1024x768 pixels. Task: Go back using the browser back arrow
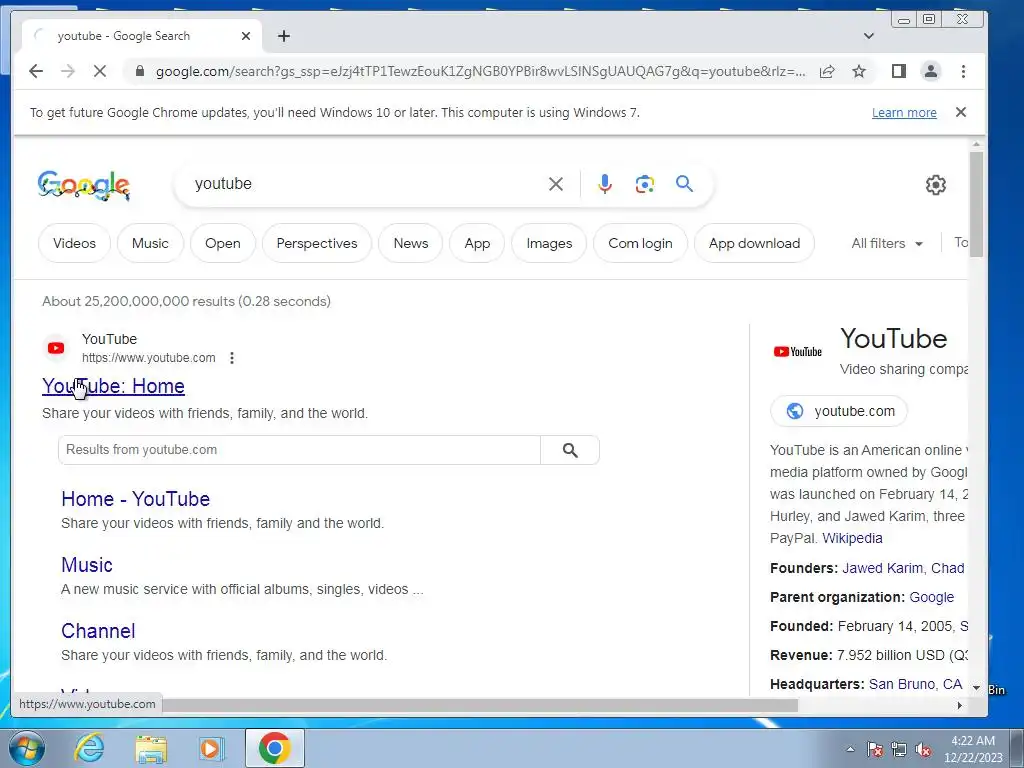[x=36, y=71]
